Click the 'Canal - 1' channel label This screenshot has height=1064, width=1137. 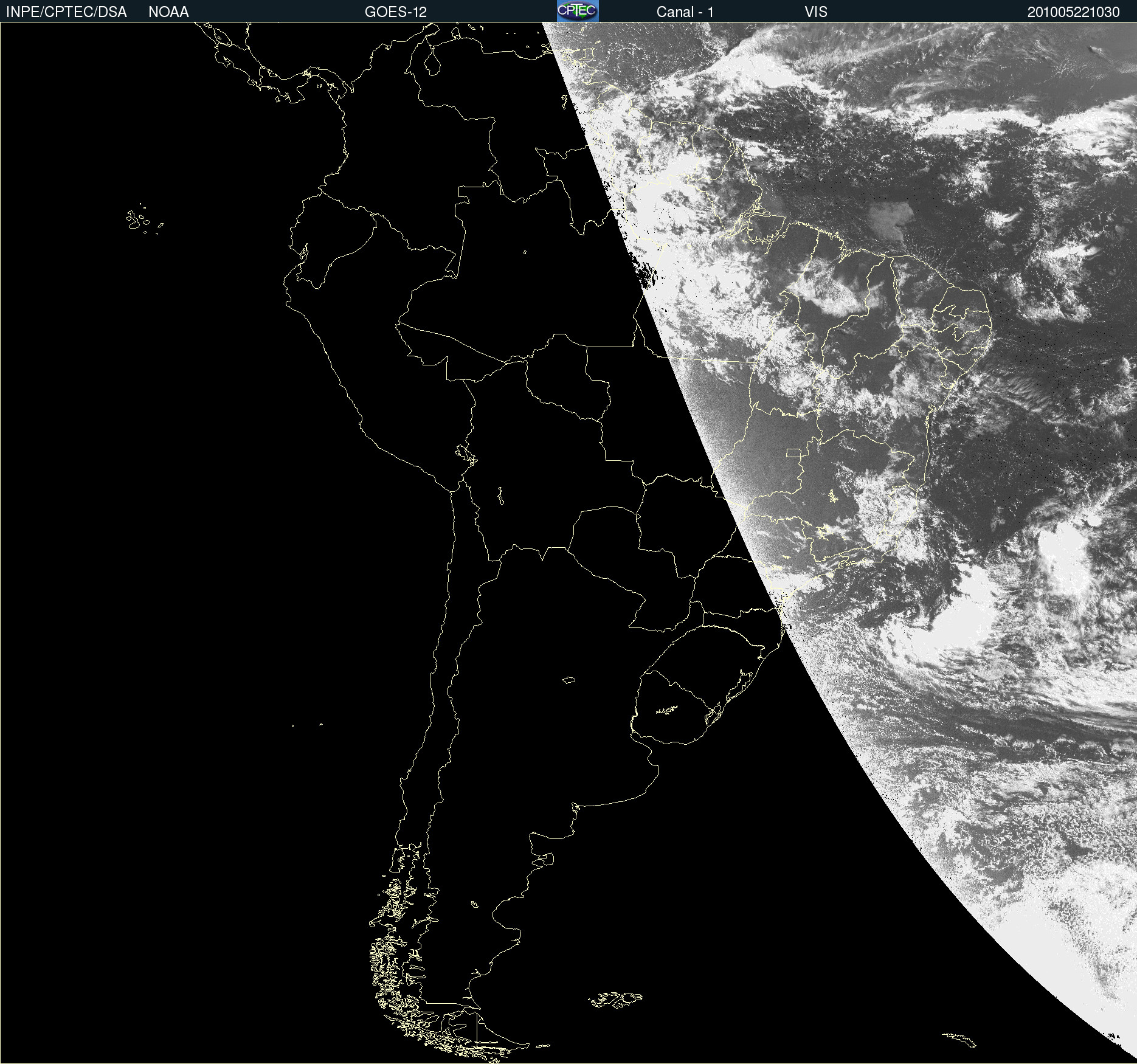pyautogui.click(x=685, y=12)
